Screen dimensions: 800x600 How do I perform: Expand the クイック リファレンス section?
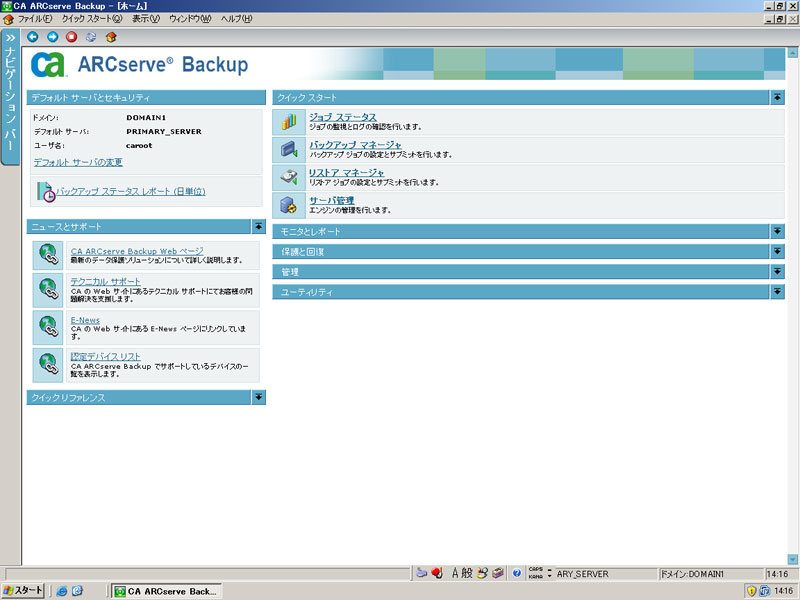pyautogui.click(x=259, y=397)
